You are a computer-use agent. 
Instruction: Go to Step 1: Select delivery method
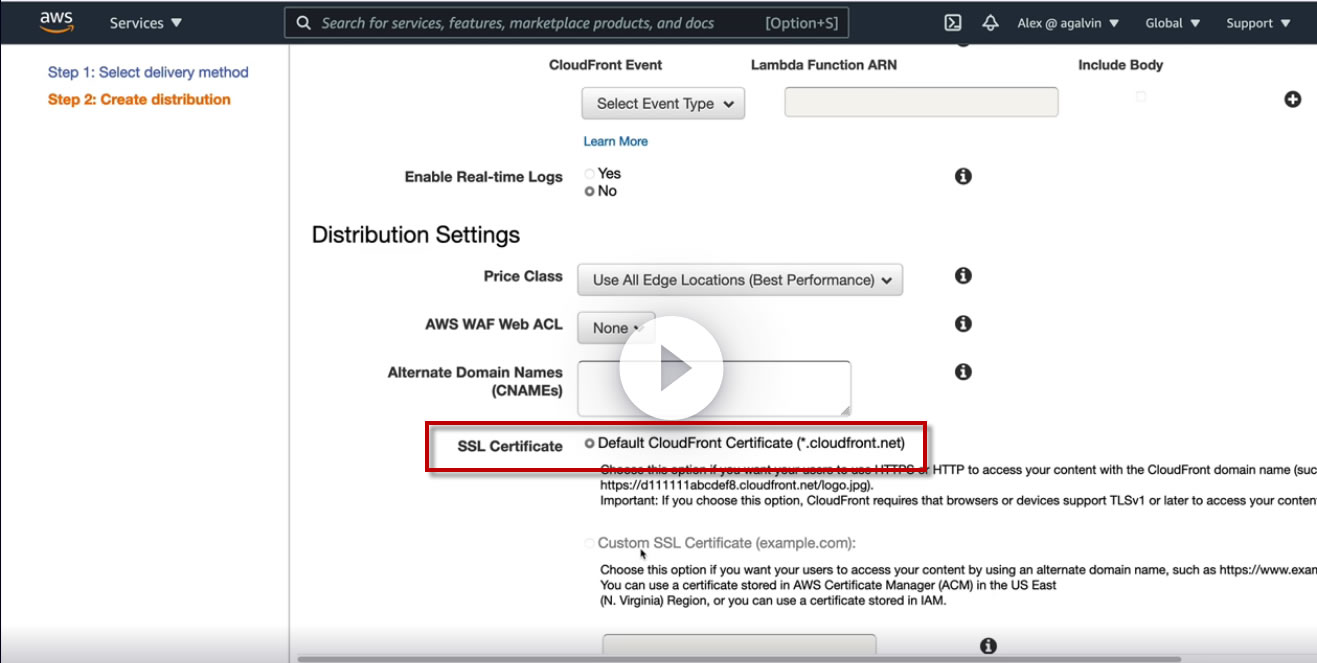pos(148,72)
